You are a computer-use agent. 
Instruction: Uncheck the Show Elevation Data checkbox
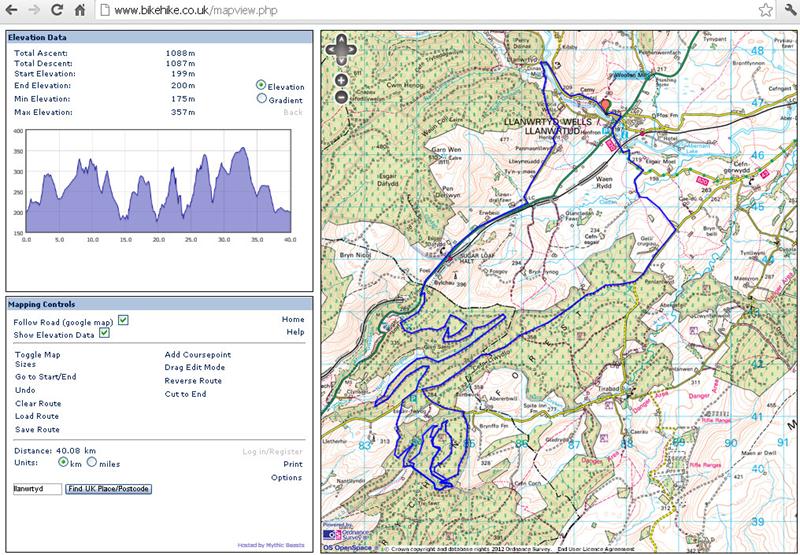coord(104,333)
